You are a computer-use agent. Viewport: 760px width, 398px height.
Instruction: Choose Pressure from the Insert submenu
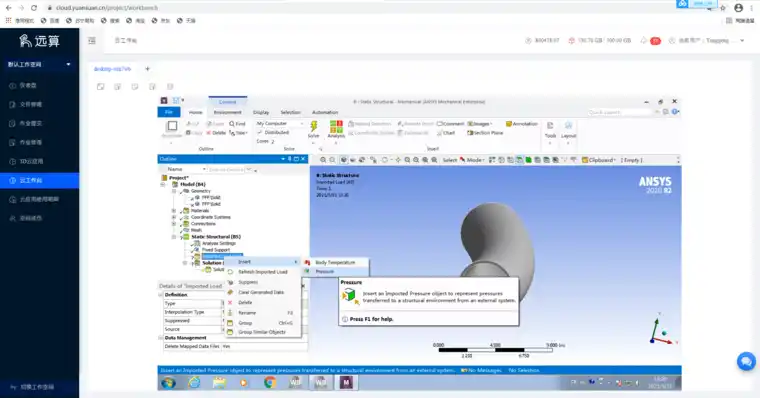[x=335, y=271]
